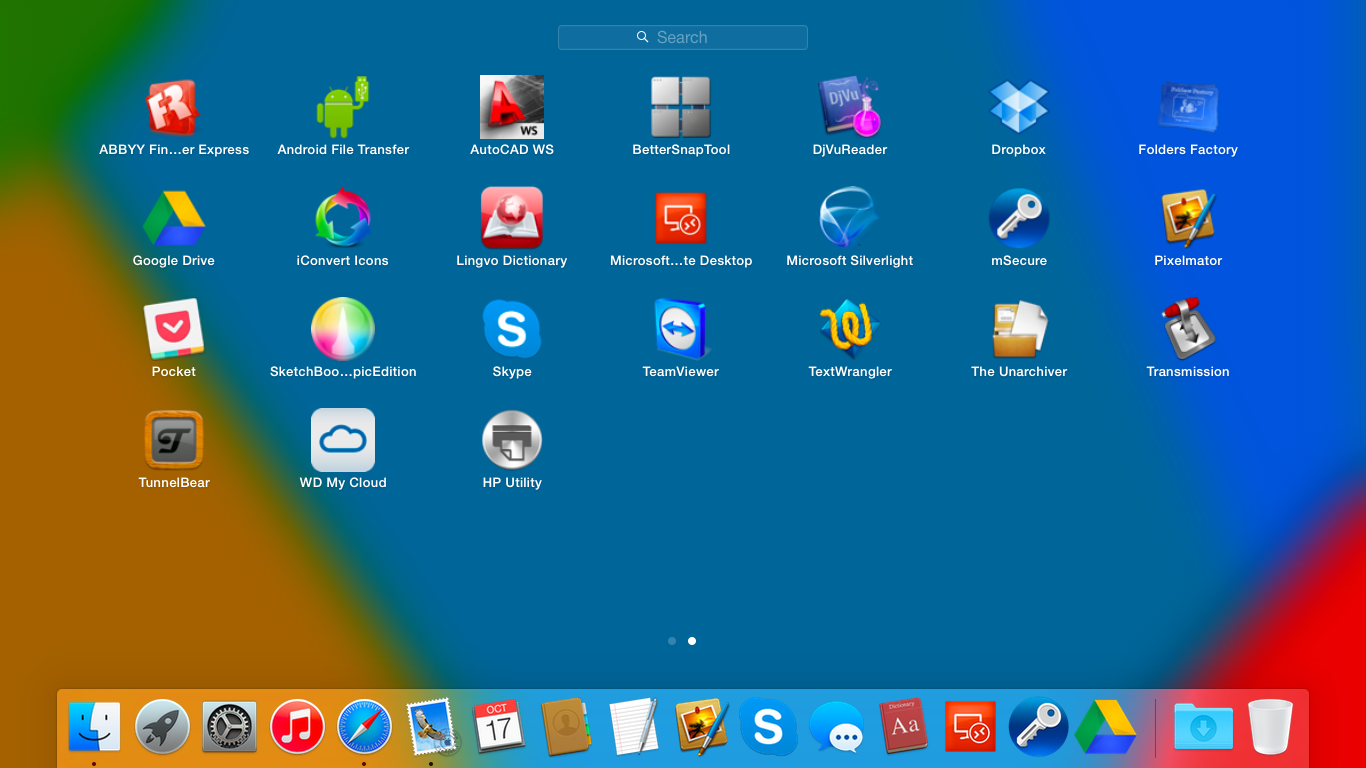Click the Google Drive icon in the Dock
Viewport: 1366px width, 768px height.
[1105, 726]
